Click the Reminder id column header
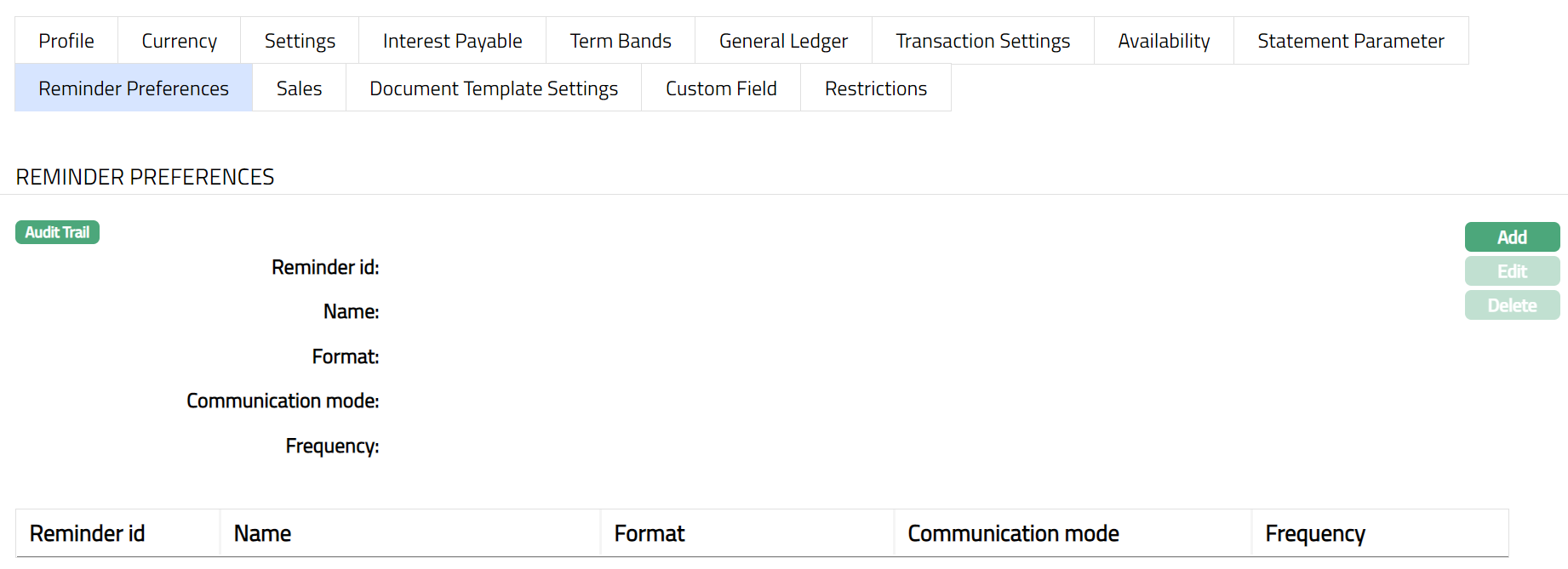This screenshot has width=1568, height=569. coord(87,533)
